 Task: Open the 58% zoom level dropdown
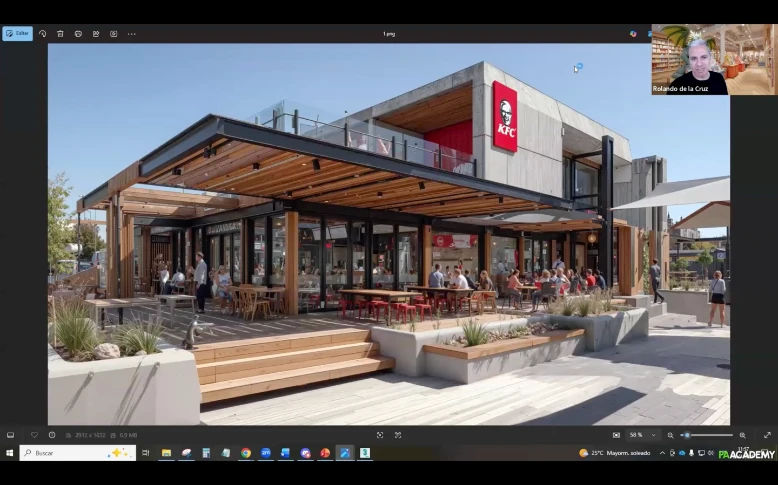[640, 435]
